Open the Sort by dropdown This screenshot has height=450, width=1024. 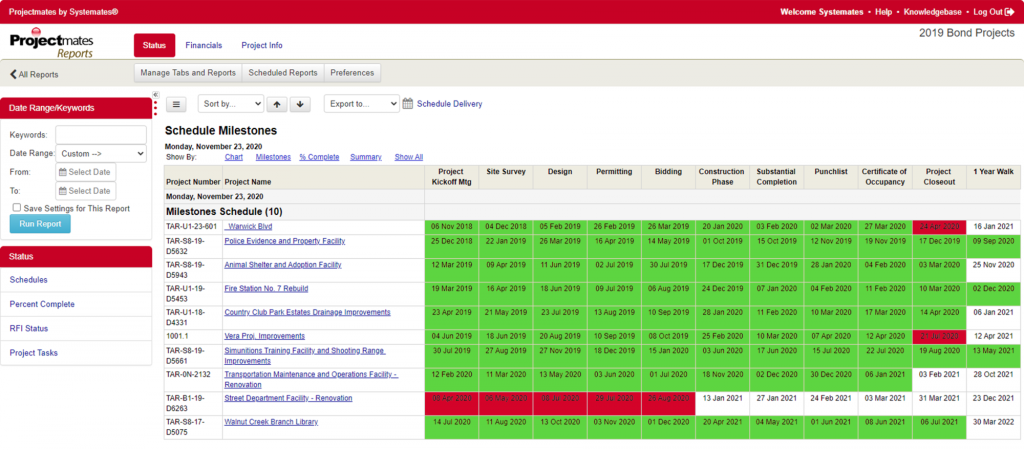tap(231, 104)
